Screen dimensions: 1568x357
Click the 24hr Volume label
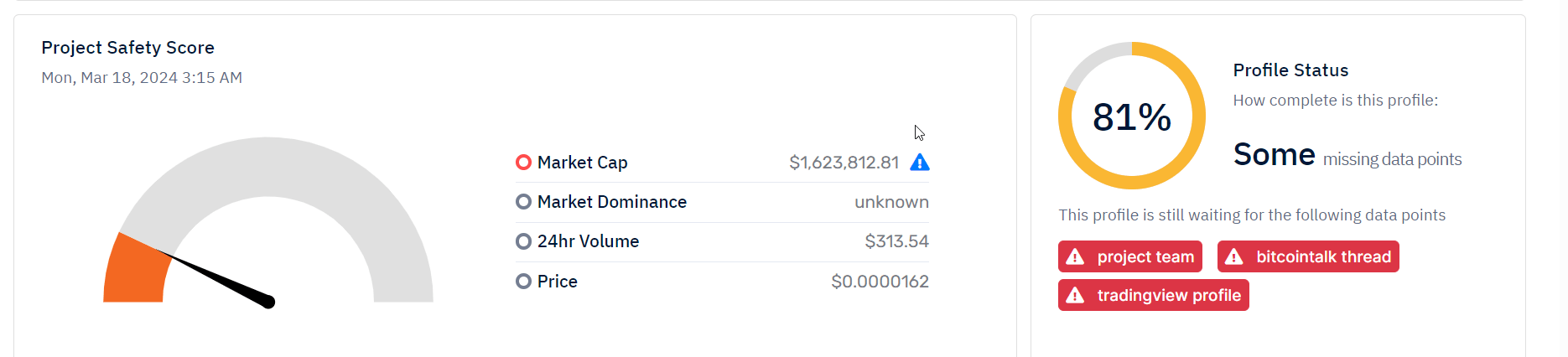[589, 241]
